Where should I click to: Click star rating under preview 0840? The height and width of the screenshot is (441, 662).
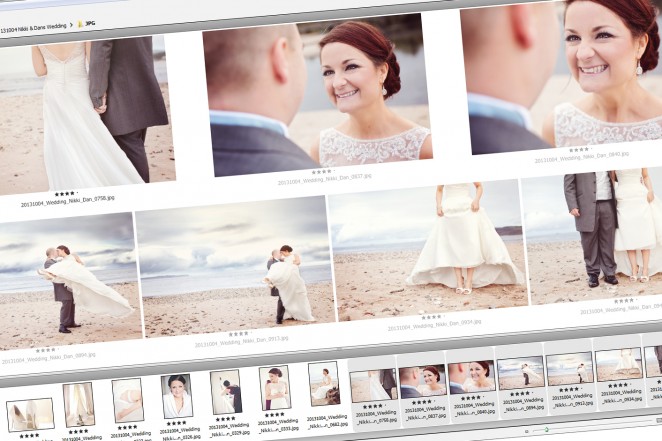tap(579, 150)
